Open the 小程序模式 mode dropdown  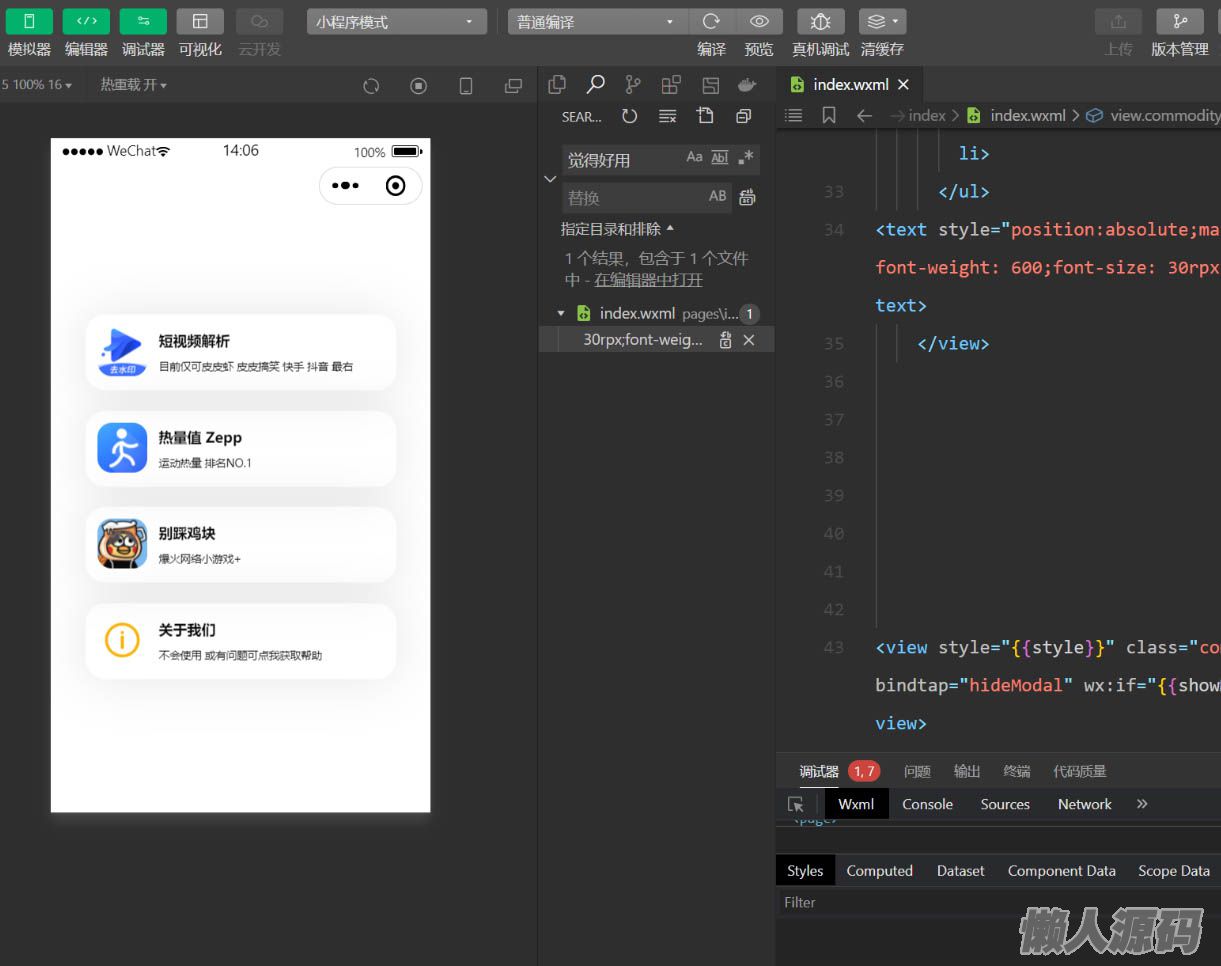(396, 21)
